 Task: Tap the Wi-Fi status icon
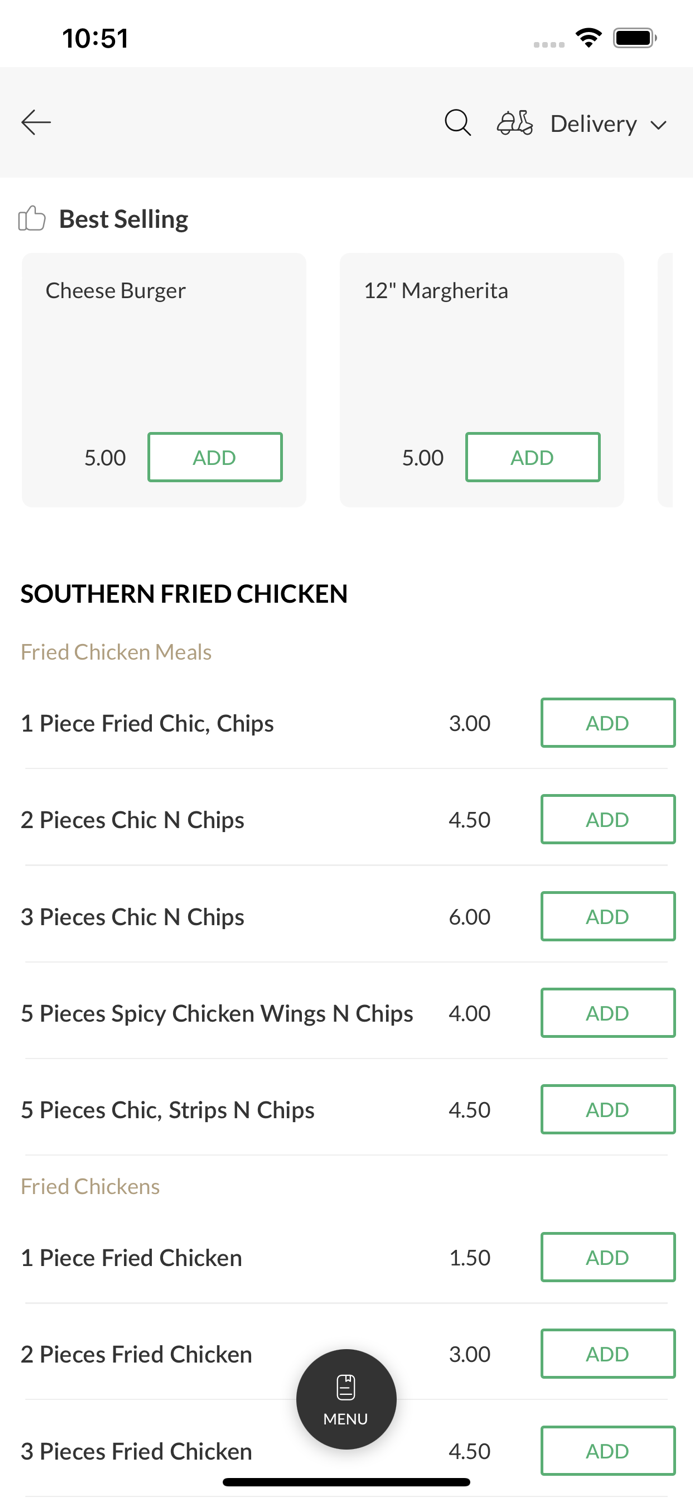pyautogui.click(x=588, y=38)
